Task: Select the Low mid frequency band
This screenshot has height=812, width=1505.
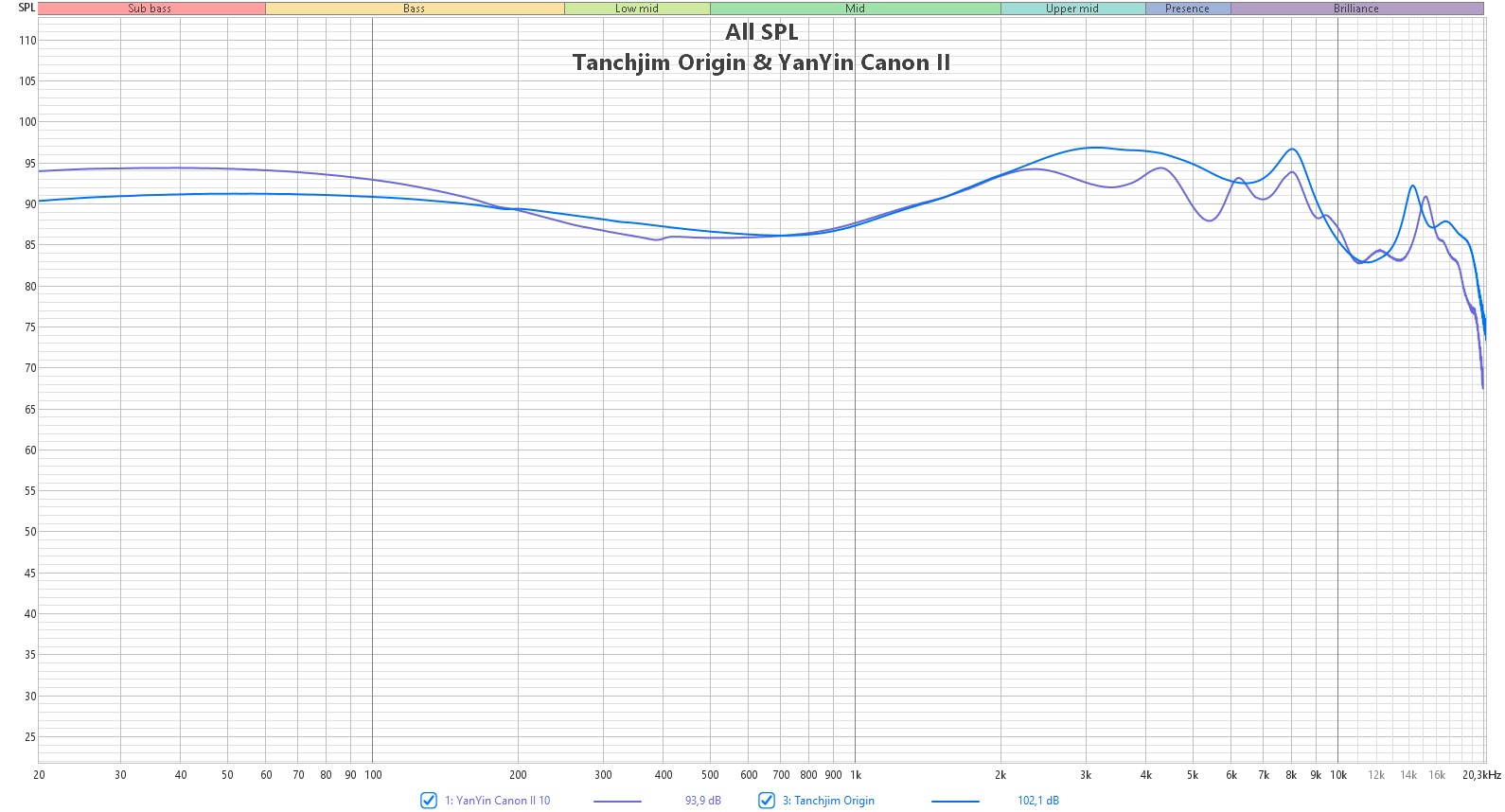Action: point(637,9)
